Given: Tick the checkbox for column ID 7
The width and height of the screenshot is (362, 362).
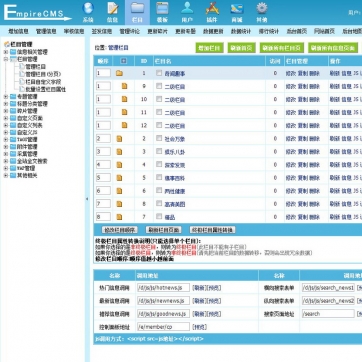Looking at the screenshot, I should pyautogui.click(x=159, y=217).
